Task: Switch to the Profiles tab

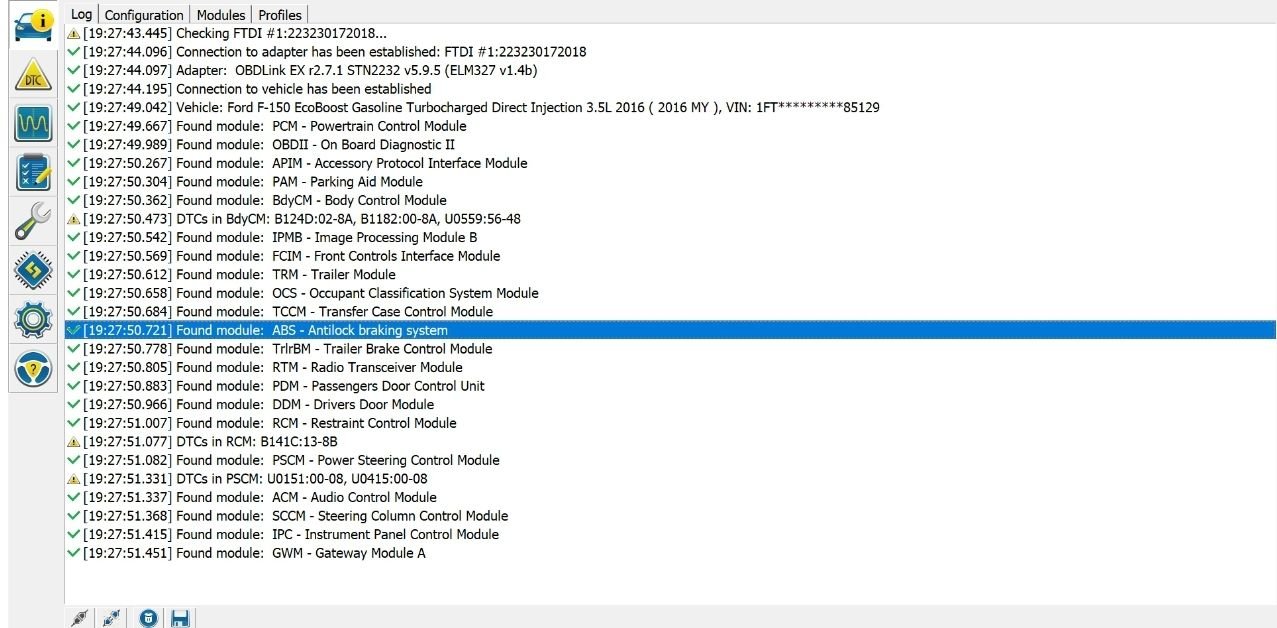Action: (x=279, y=14)
